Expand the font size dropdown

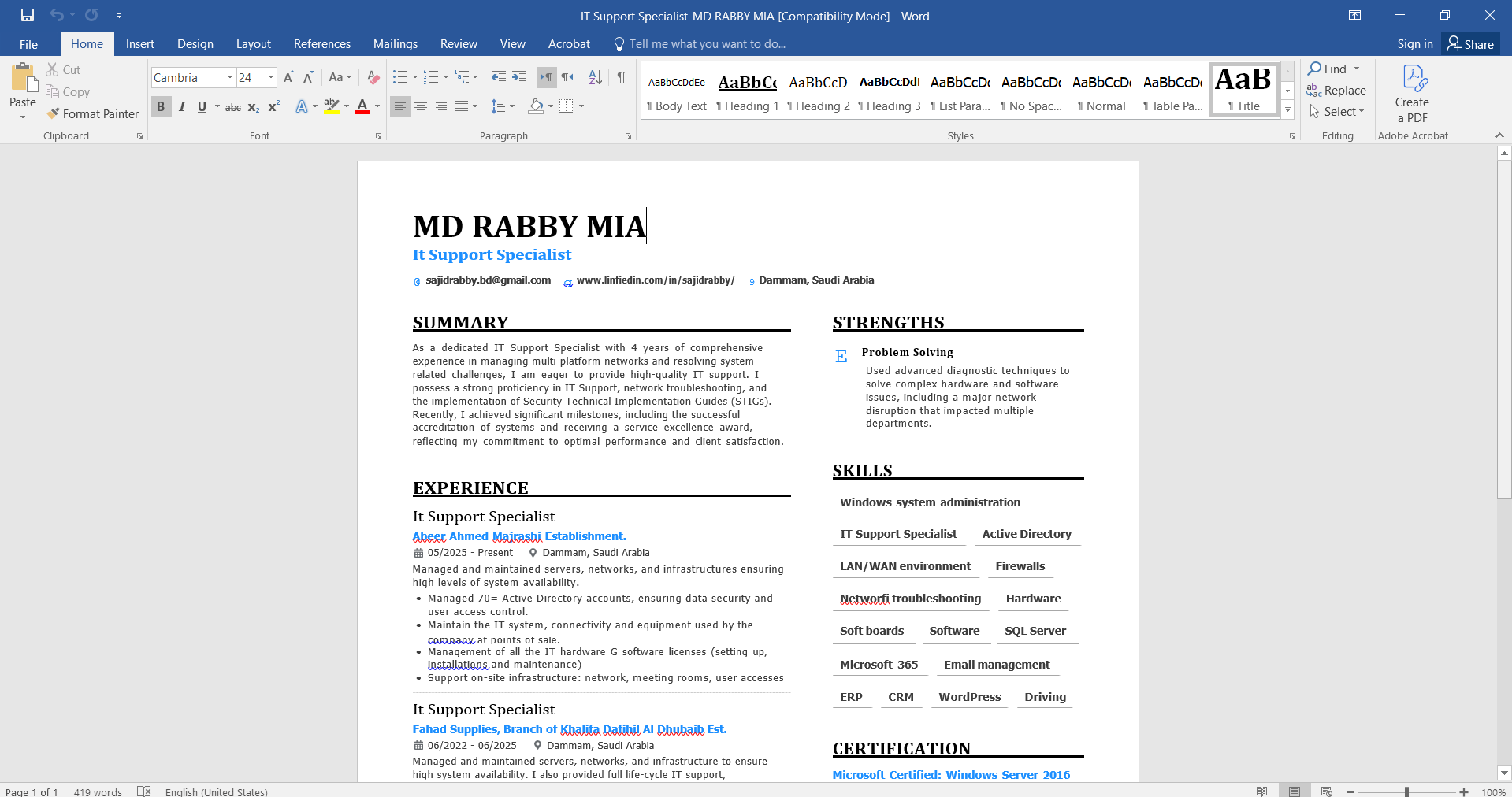(x=270, y=77)
